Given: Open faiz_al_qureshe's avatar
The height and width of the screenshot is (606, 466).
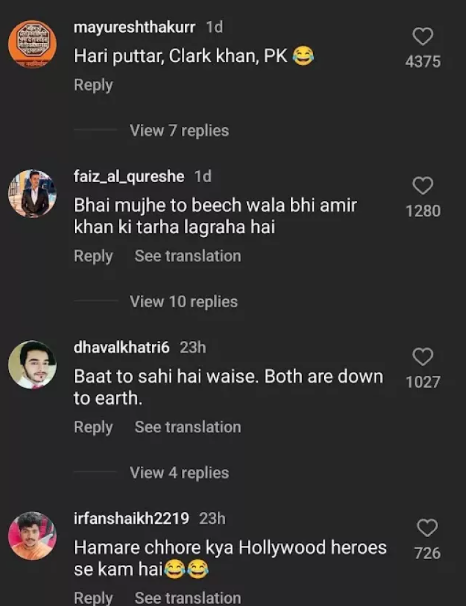Looking at the screenshot, I should 32,193.
